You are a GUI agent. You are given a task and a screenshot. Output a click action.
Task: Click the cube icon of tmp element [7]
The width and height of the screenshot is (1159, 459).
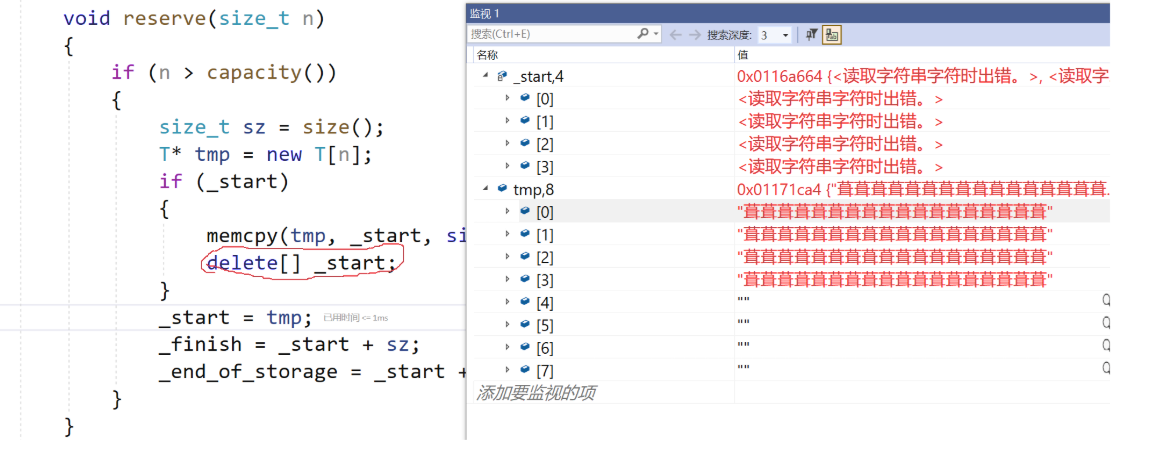coord(525,370)
